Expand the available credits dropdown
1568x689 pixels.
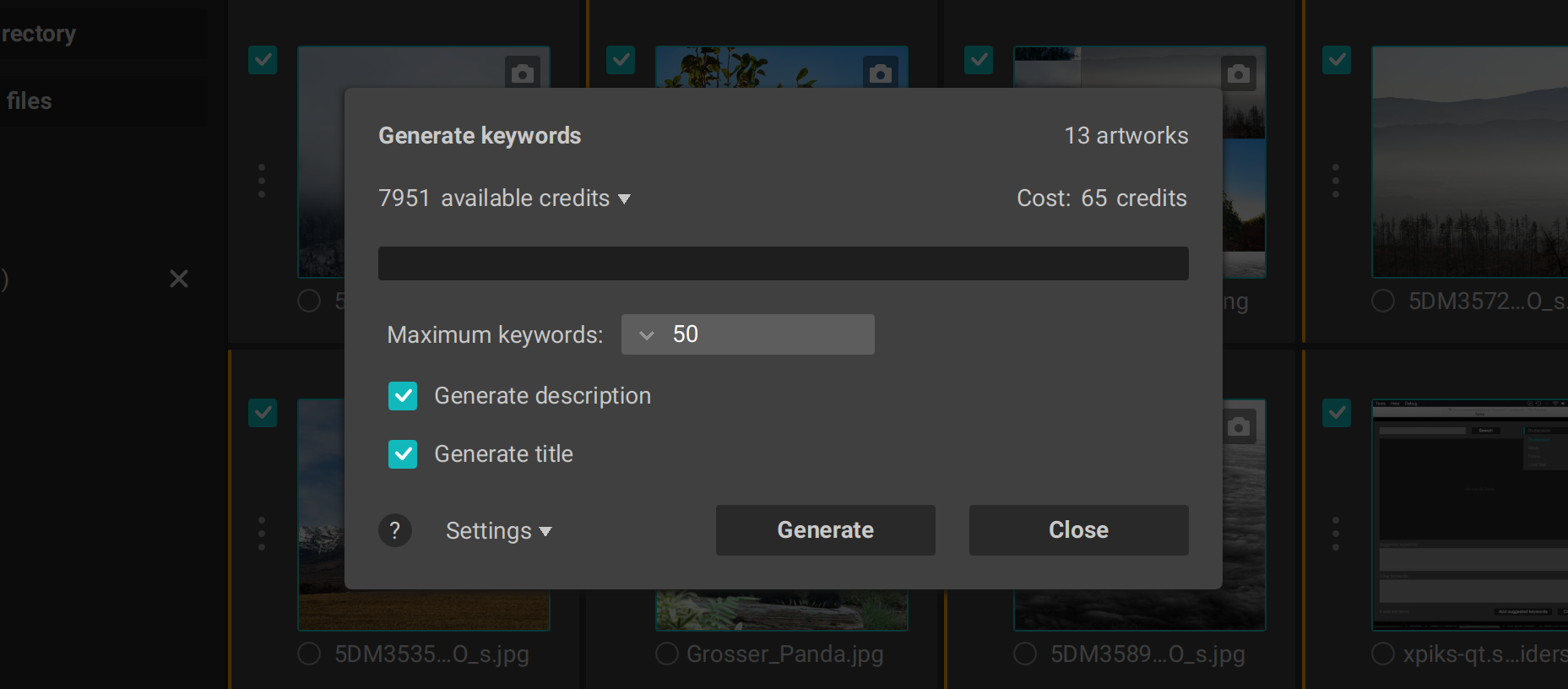click(x=505, y=198)
